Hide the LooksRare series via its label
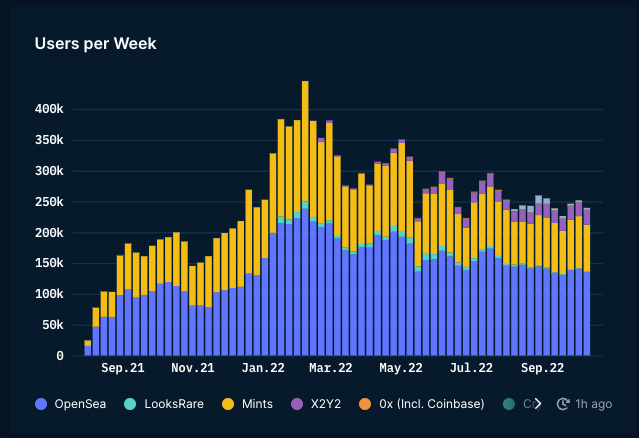Screen dimensions: 639x438 click(x=176, y=404)
